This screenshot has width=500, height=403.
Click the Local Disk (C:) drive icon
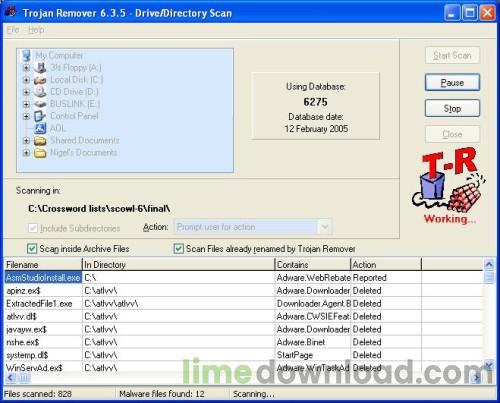coord(40,80)
